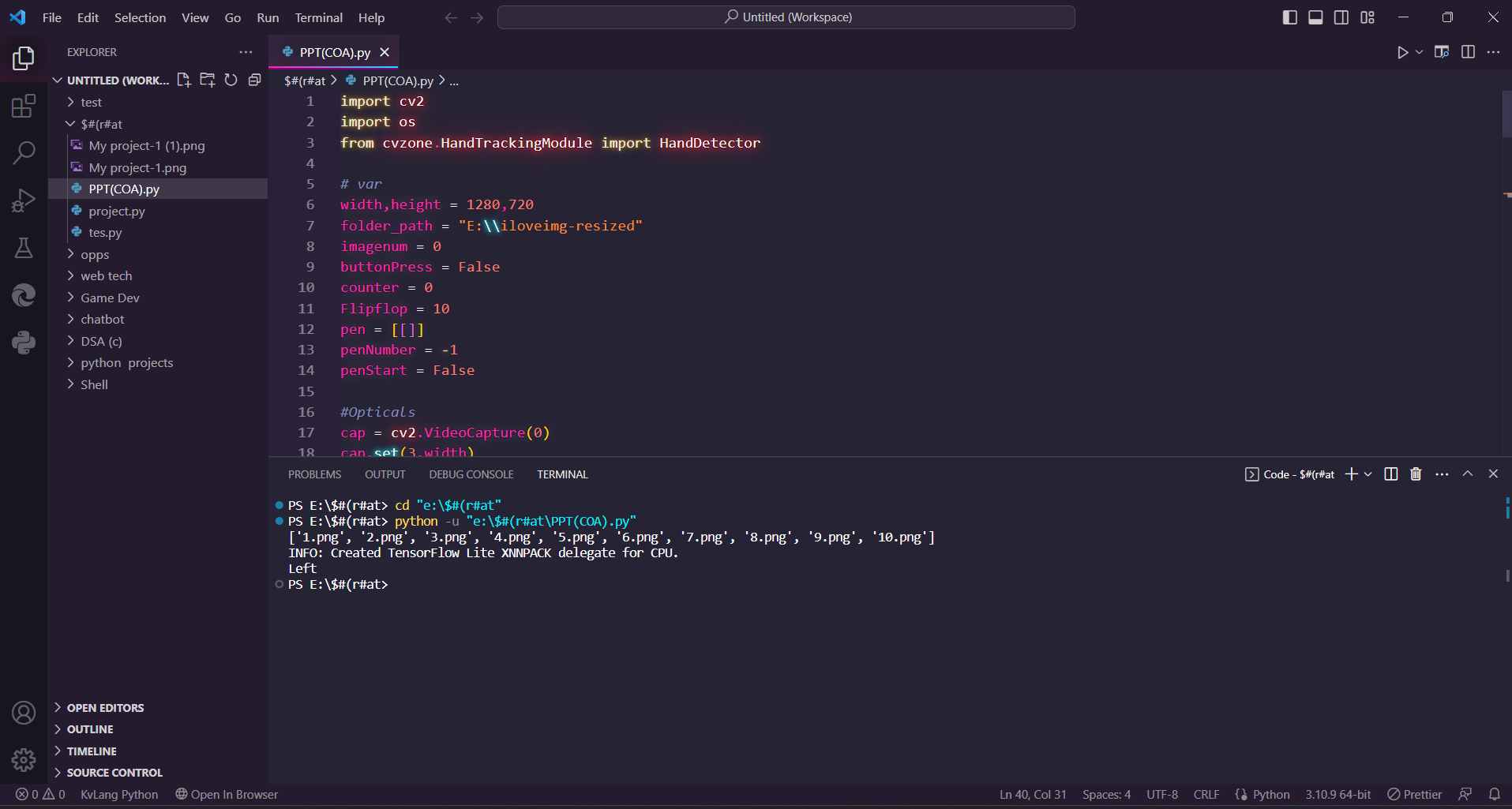The width and height of the screenshot is (1512, 809).
Task: Collapse the $#(r#at folder
Action: (158, 124)
